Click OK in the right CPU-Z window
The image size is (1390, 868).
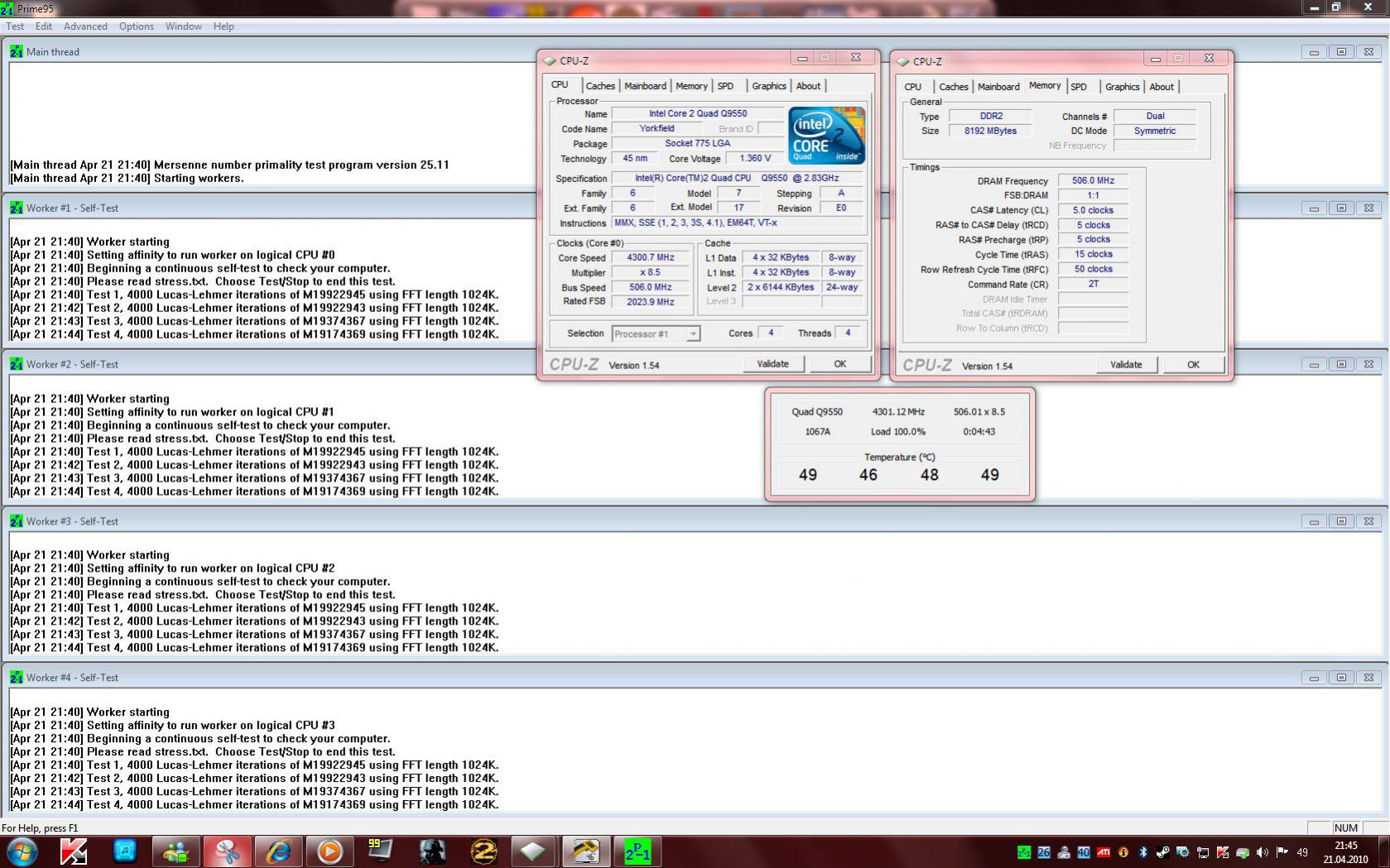pos(1193,365)
